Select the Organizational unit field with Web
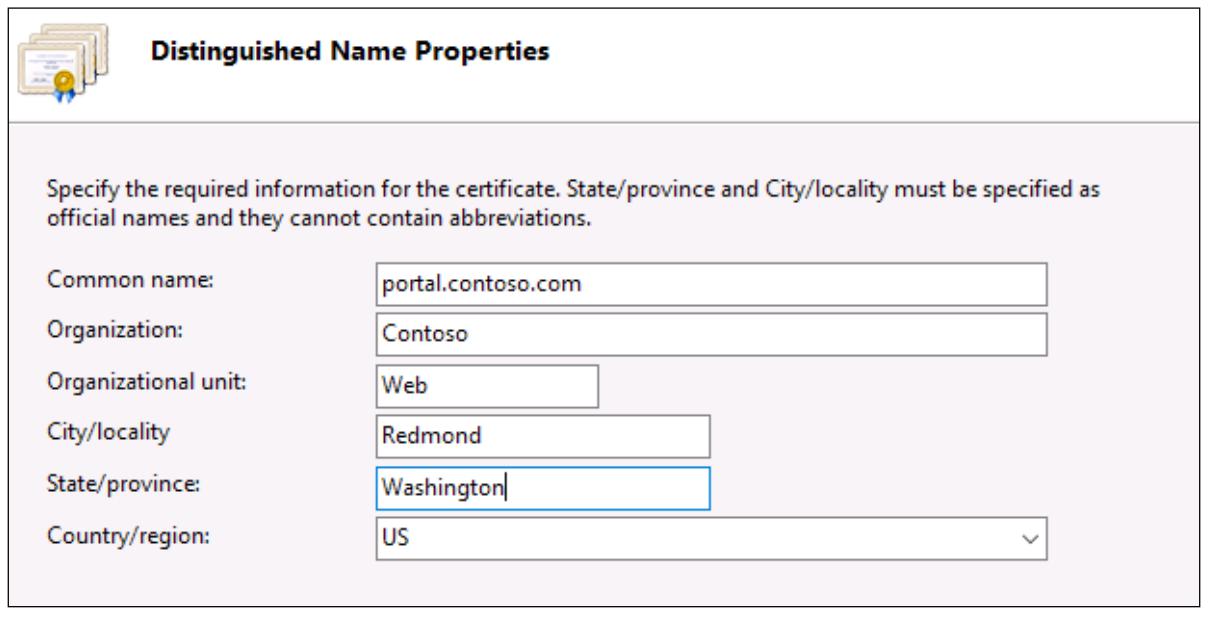The height and width of the screenshot is (617, 1208). (x=485, y=387)
